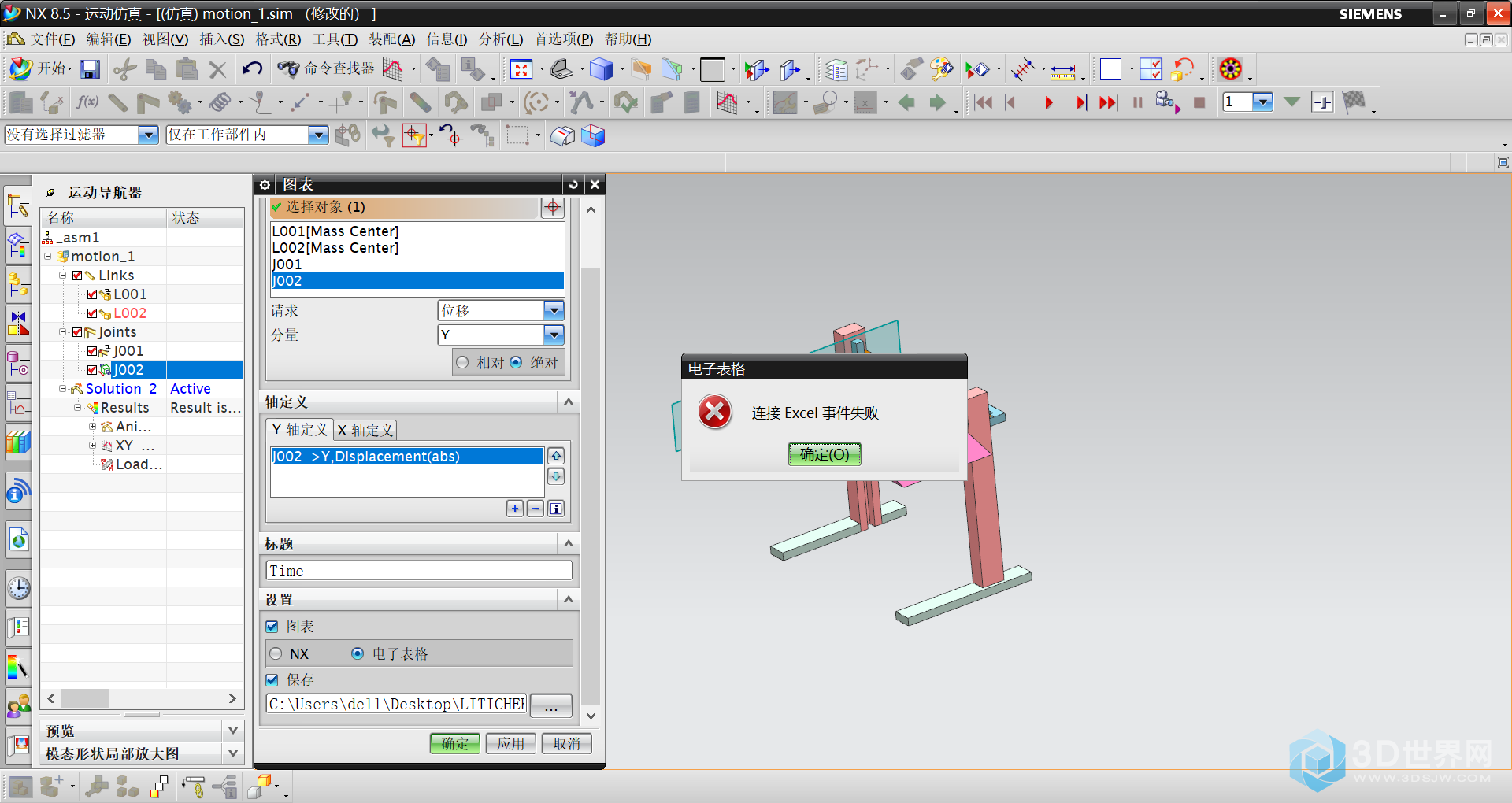This screenshot has width=1512, height=803.
Task: Click the chart dialog vertical scrollbar
Action: pyautogui.click(x=591, y=487)
